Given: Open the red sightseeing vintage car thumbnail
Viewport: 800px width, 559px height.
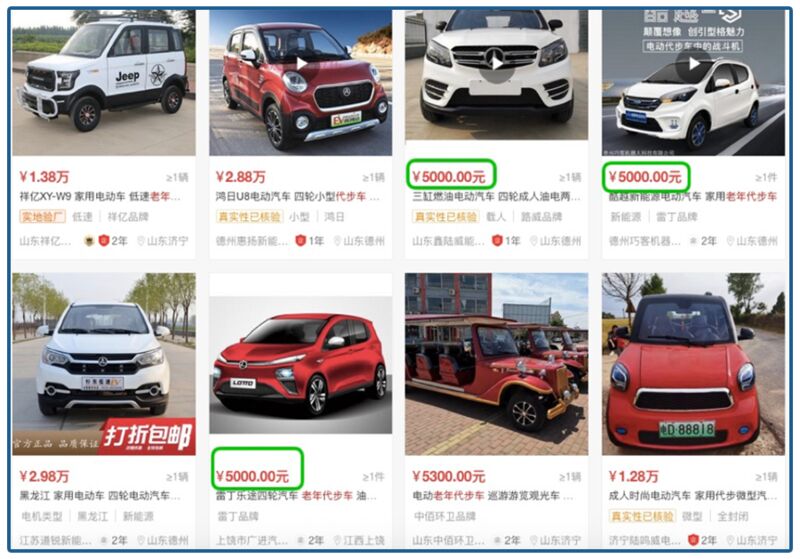Looking at the screenshot, I should [496, 364].
